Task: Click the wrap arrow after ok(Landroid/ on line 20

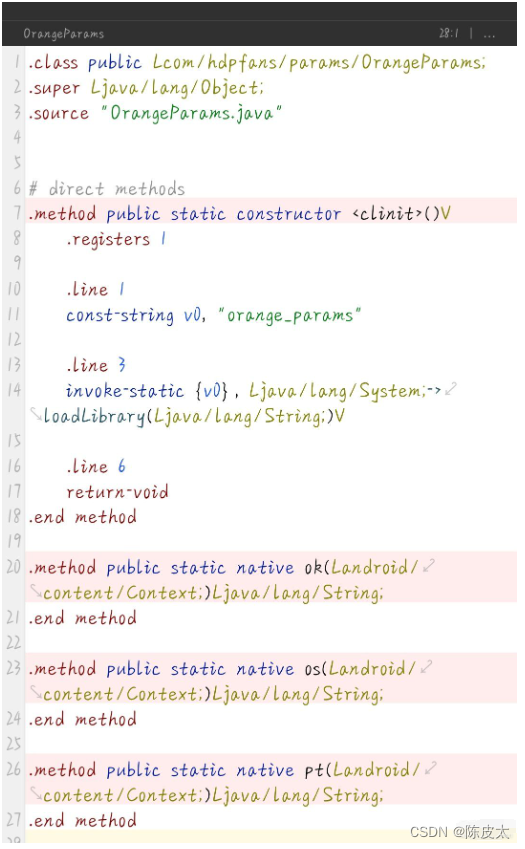Action: pos(429,566)
